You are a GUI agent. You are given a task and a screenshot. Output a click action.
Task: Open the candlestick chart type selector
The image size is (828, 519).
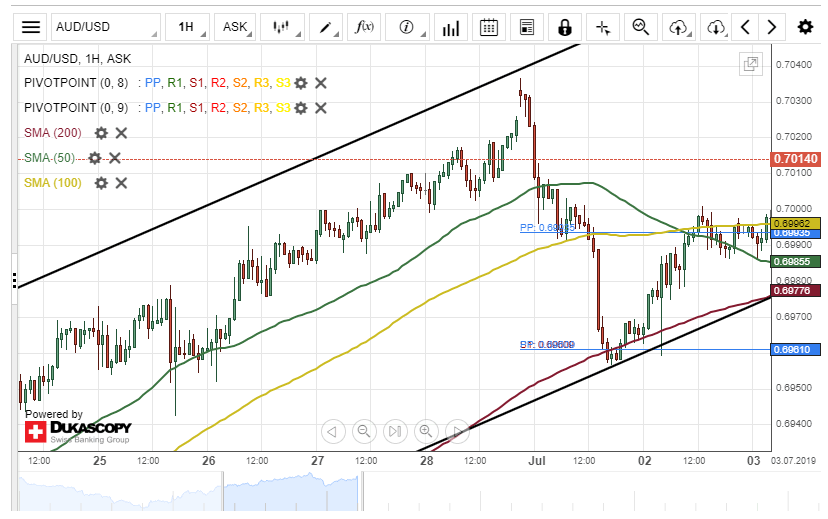pos(283,27)
